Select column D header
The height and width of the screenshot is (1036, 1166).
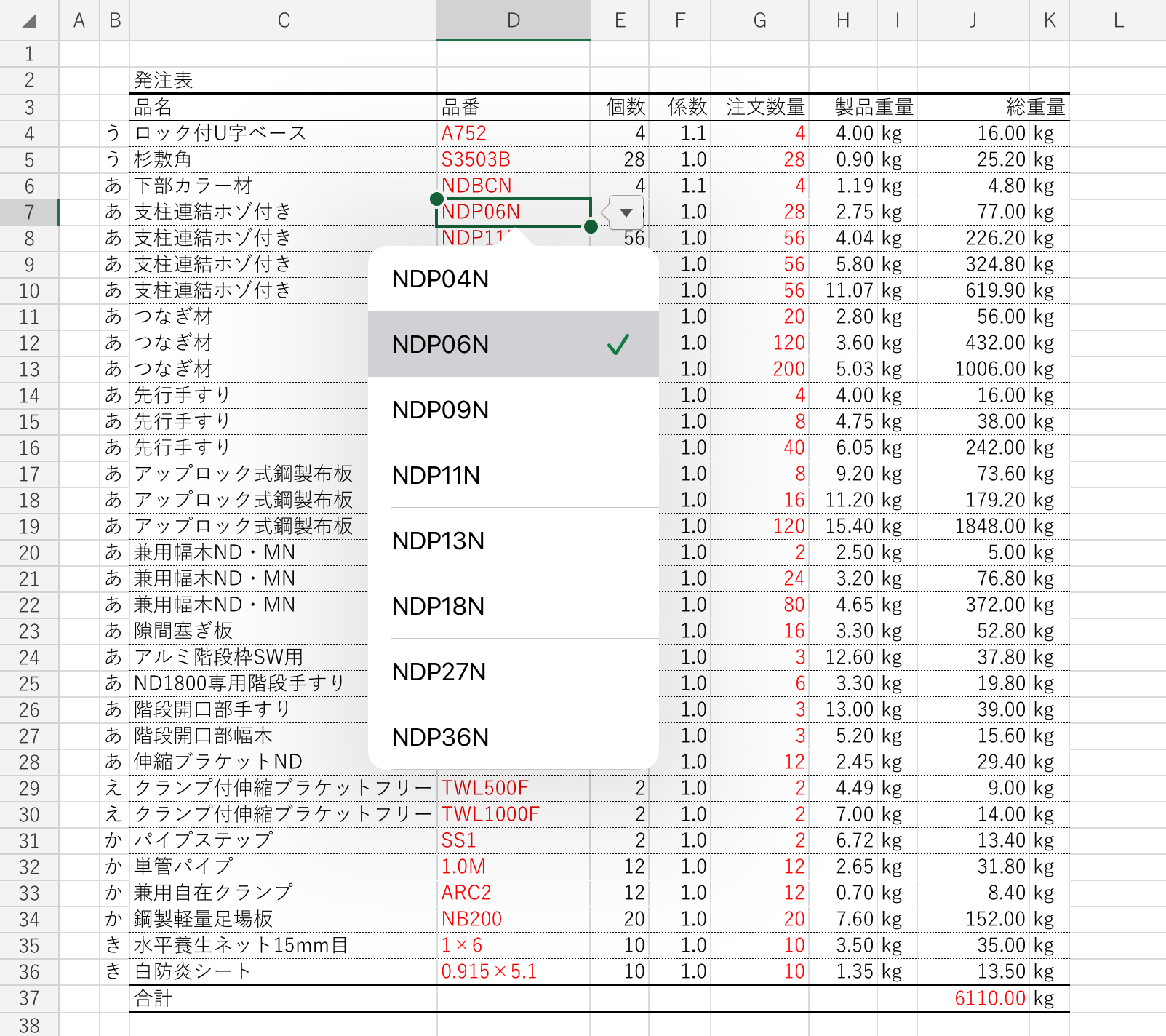coord(513,20)
